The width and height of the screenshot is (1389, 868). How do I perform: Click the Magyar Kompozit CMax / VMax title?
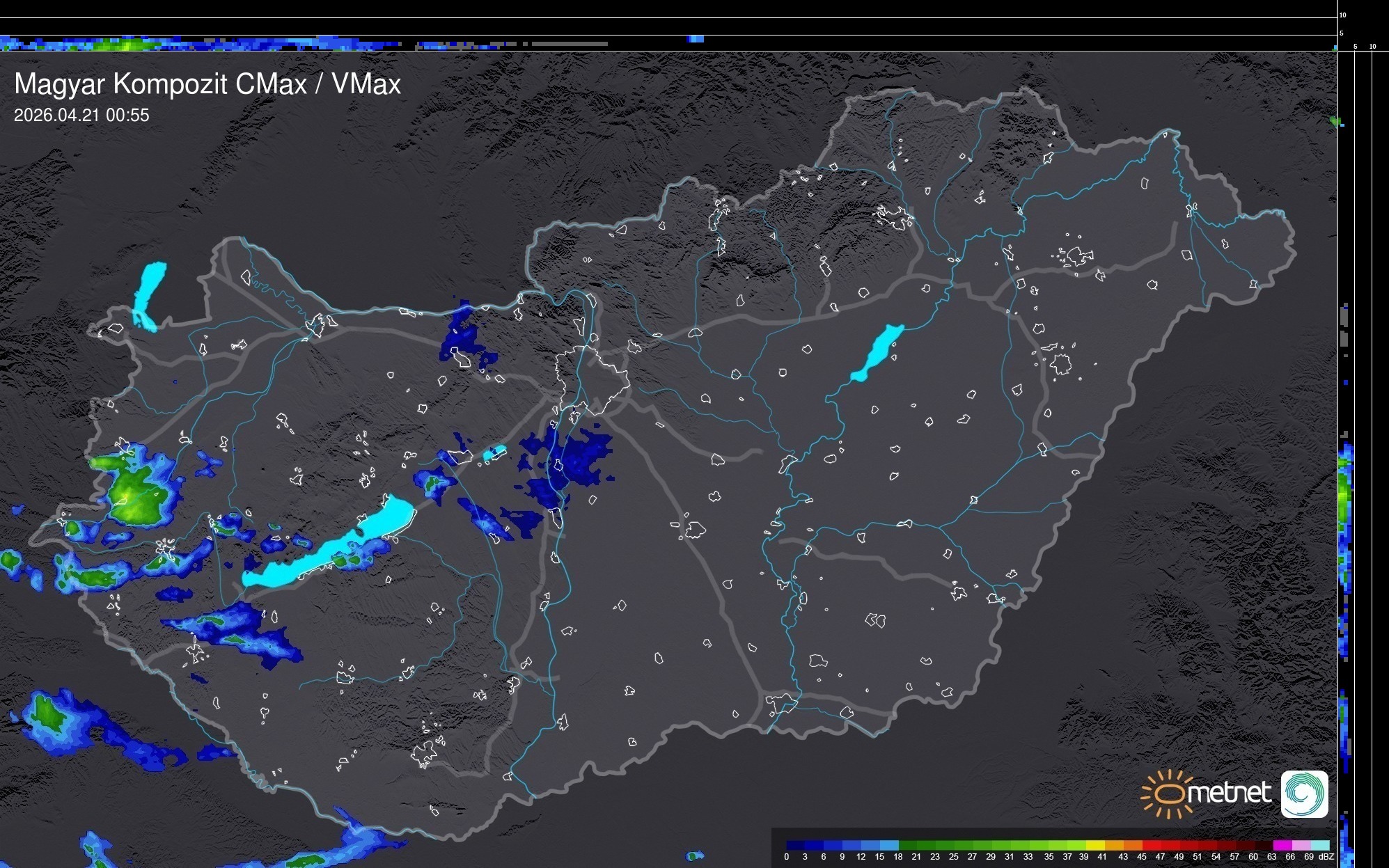(207, 84)
